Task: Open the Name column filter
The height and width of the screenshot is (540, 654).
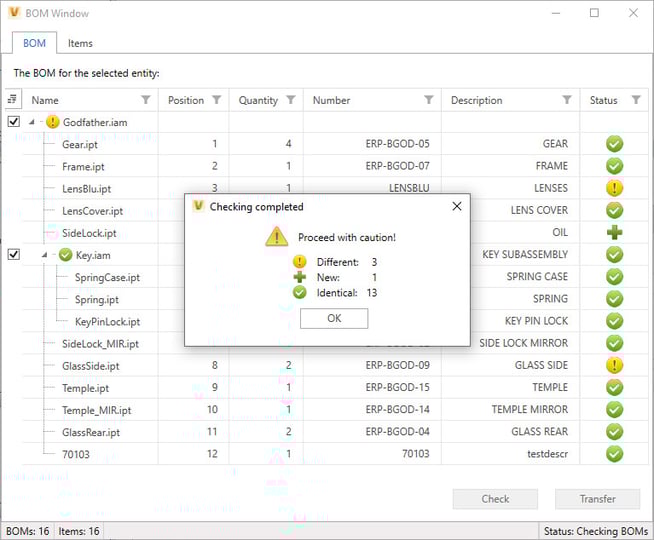Action: click(146, 100)
